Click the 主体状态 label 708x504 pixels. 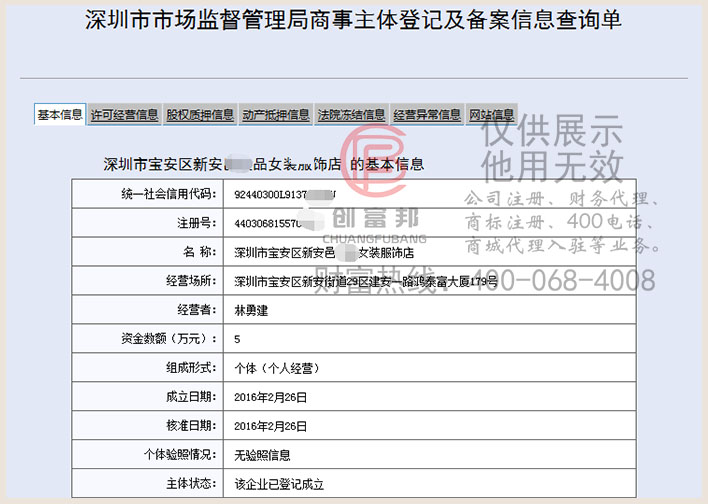191,483
